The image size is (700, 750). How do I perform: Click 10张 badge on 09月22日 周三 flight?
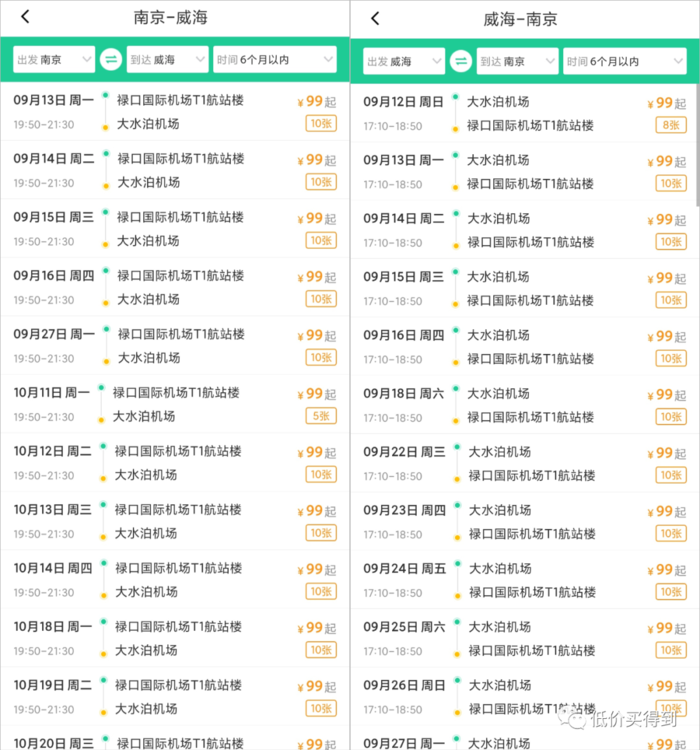pyautogui.click(x=671, y=475)
